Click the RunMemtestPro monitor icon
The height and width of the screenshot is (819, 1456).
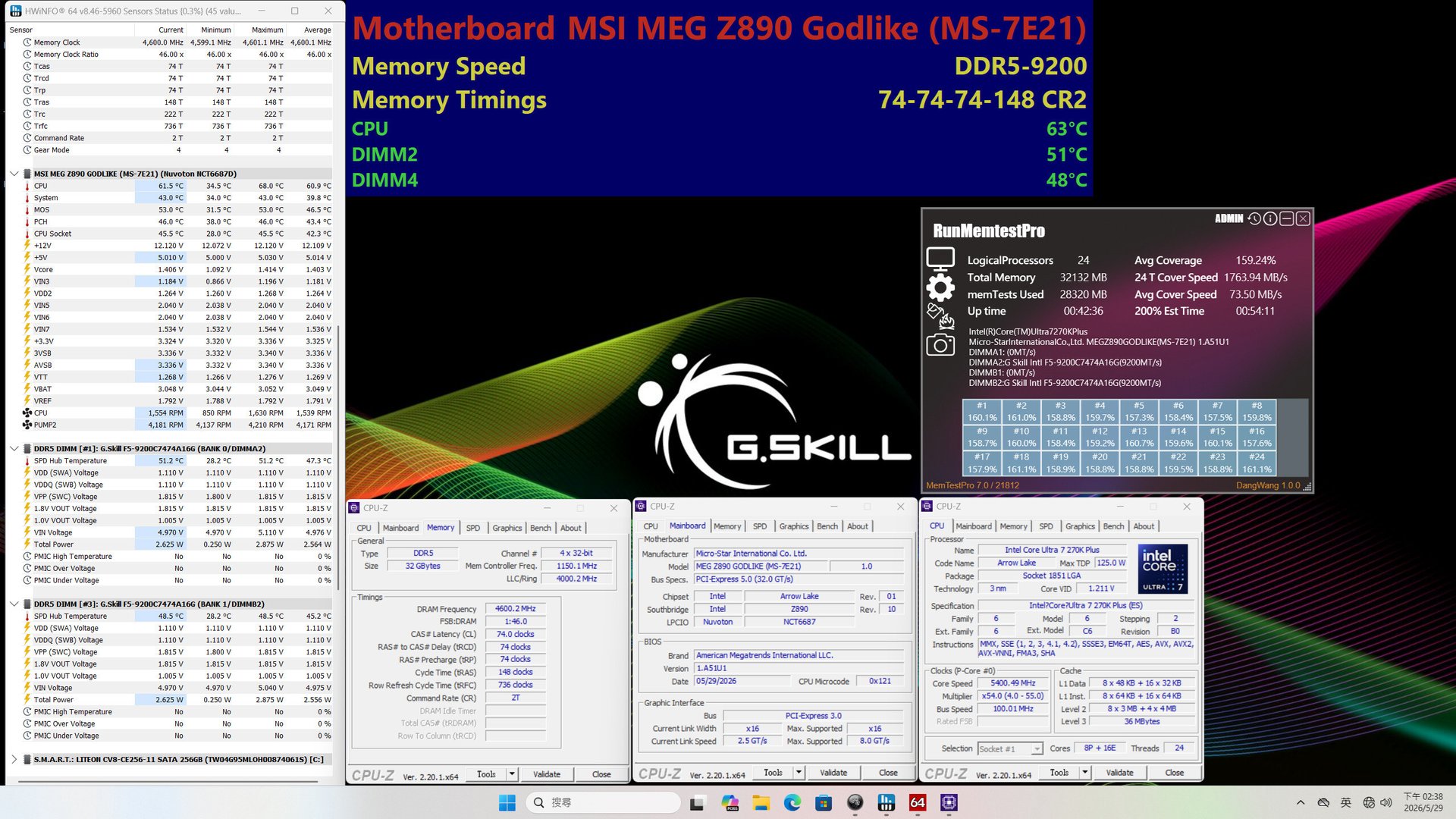pos(940,259)
